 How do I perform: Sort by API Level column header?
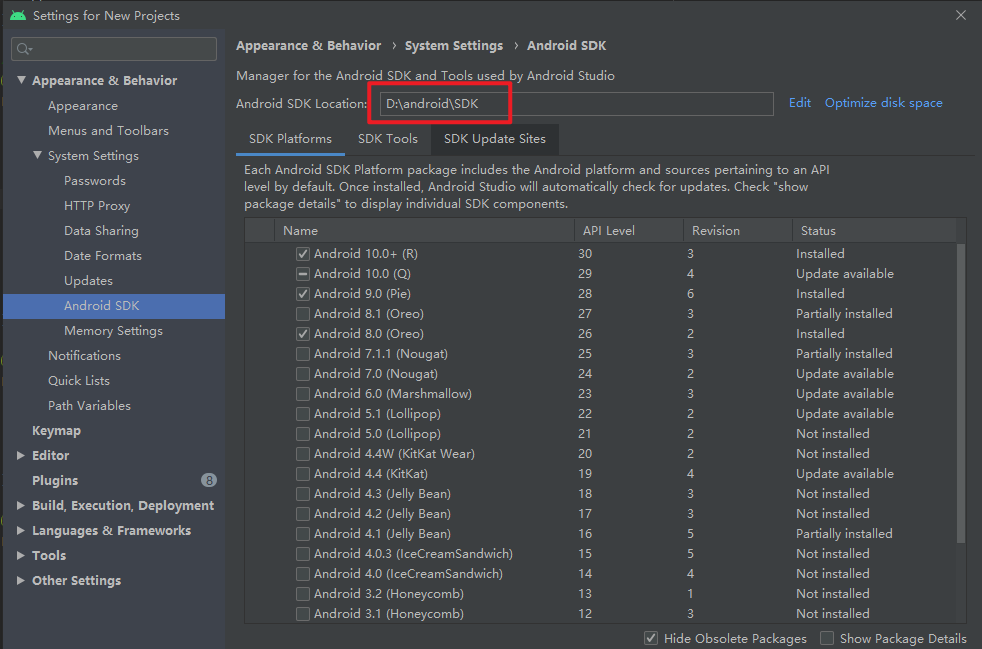pos(629,231)
